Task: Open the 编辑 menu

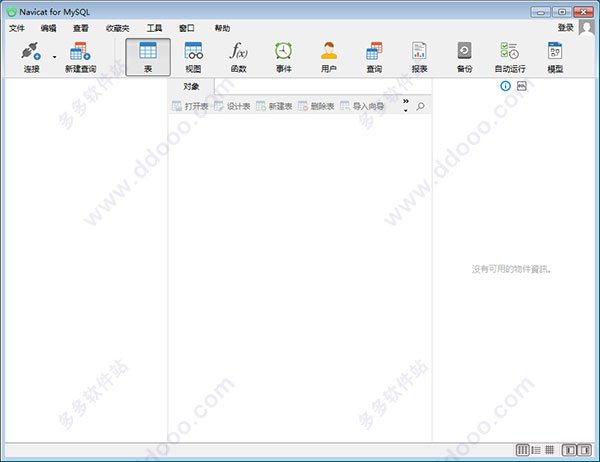Action: click(x=49, y=28)
